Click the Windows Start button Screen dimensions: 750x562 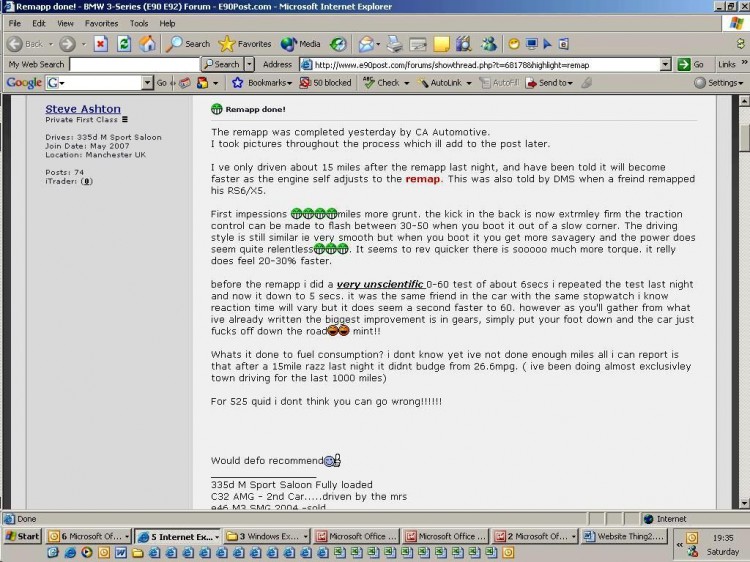click(x=22, y=536)
